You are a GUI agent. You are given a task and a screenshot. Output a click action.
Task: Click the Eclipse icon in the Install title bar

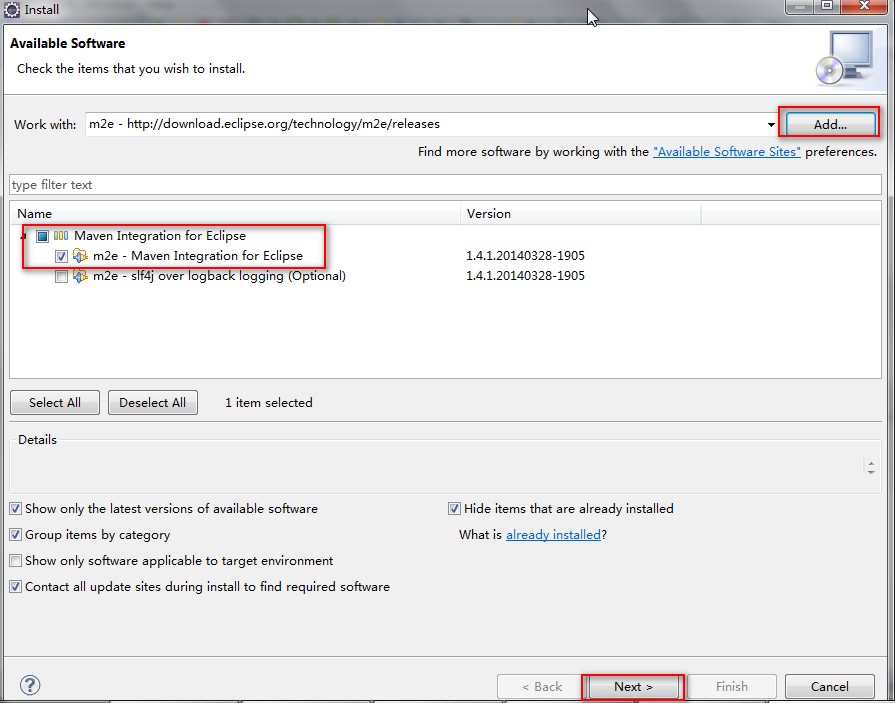(x=11, y=9)
